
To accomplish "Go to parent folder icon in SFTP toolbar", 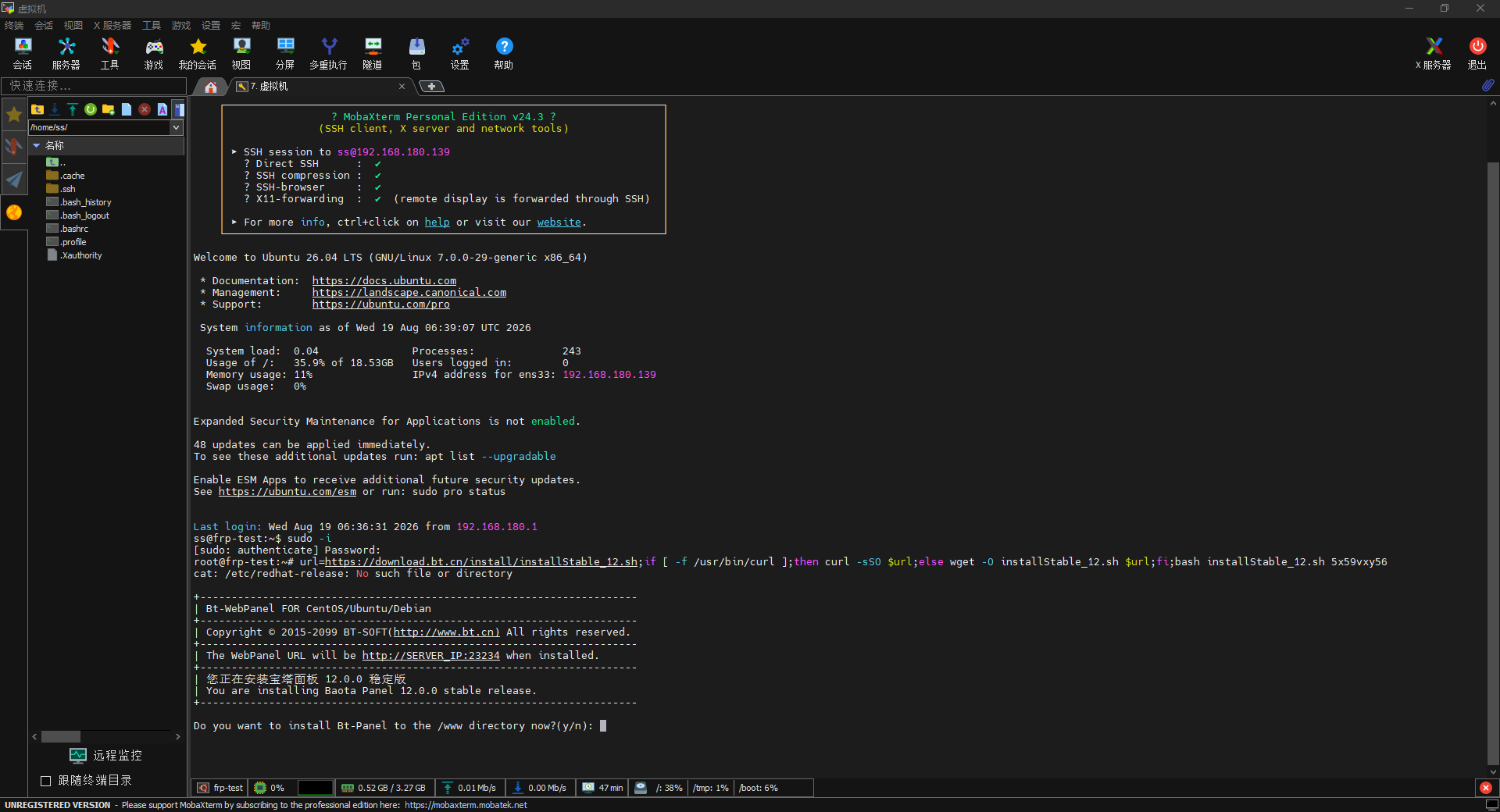I will (x=37, y=109).
